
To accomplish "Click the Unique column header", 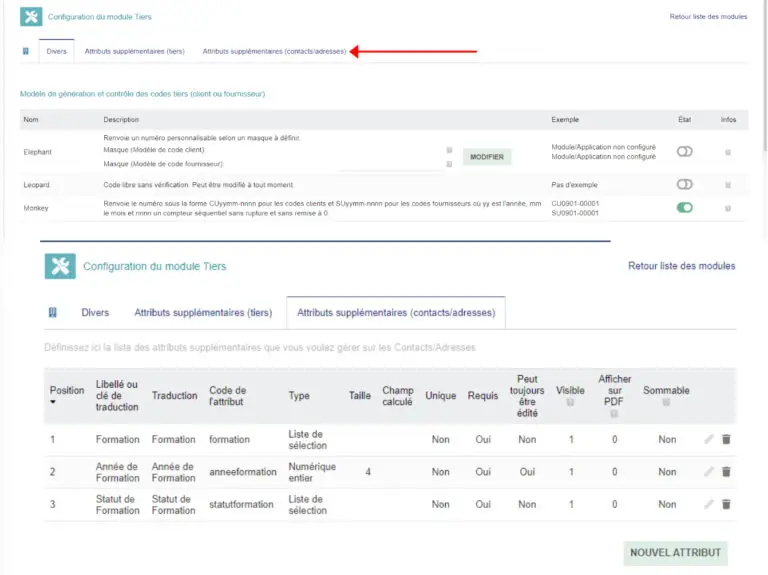I will point(440,396).
